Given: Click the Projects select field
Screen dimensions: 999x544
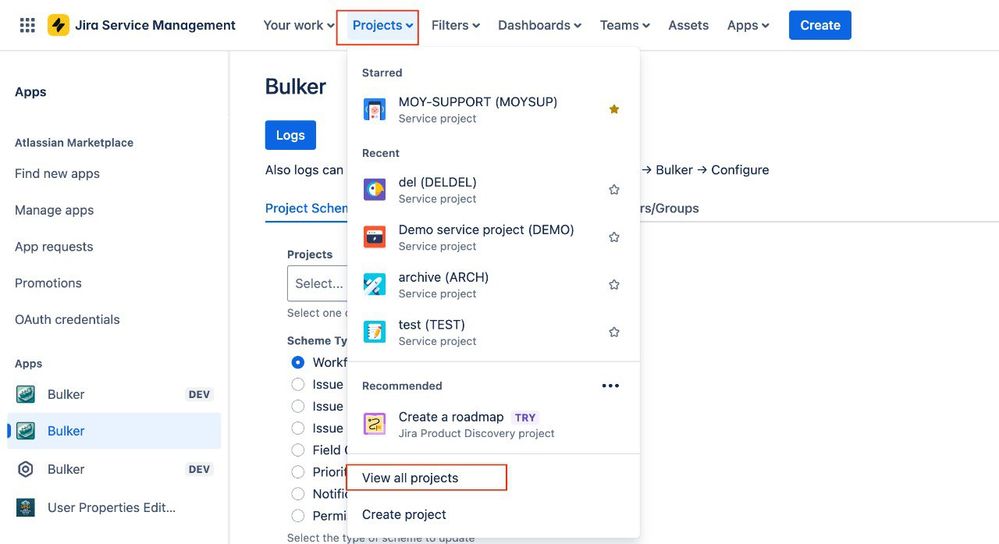Looking at the screenshot, I should 317,283.
